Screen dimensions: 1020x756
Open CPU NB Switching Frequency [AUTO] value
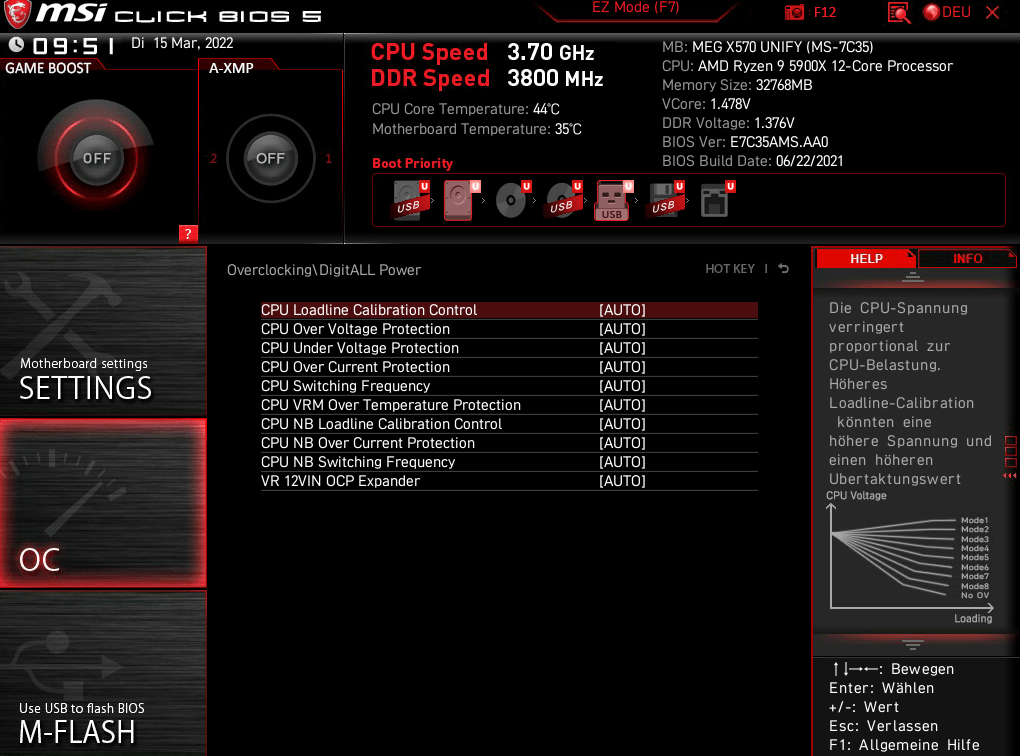coord(622,462)
